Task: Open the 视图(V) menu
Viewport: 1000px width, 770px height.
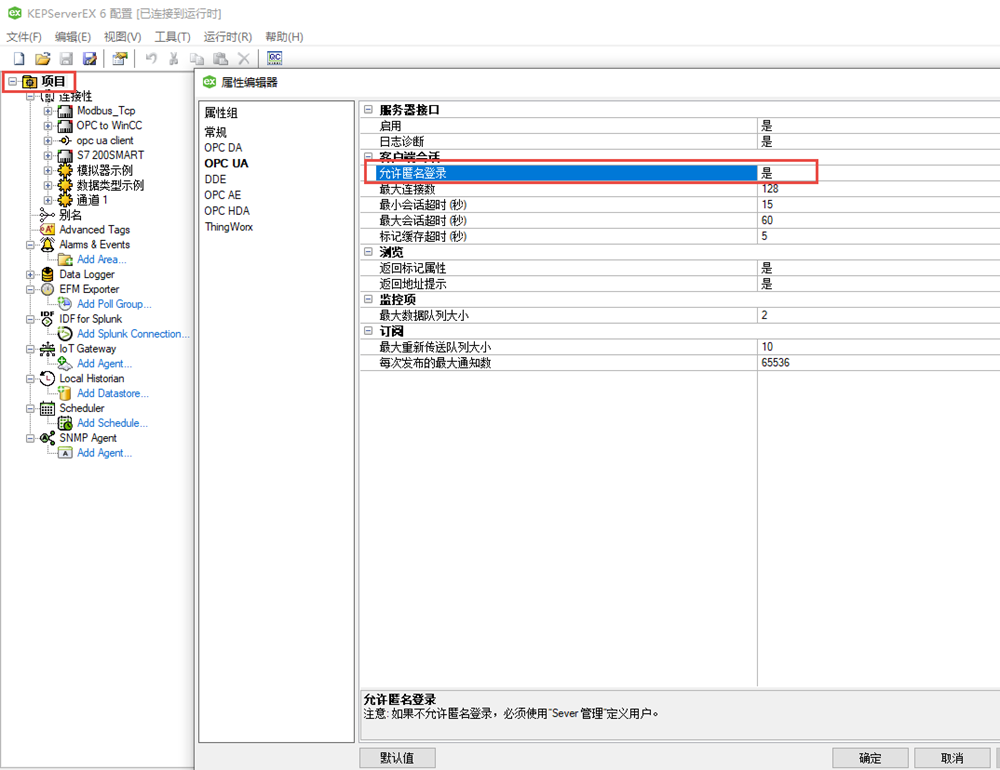Action: click(x=122, y=37)
